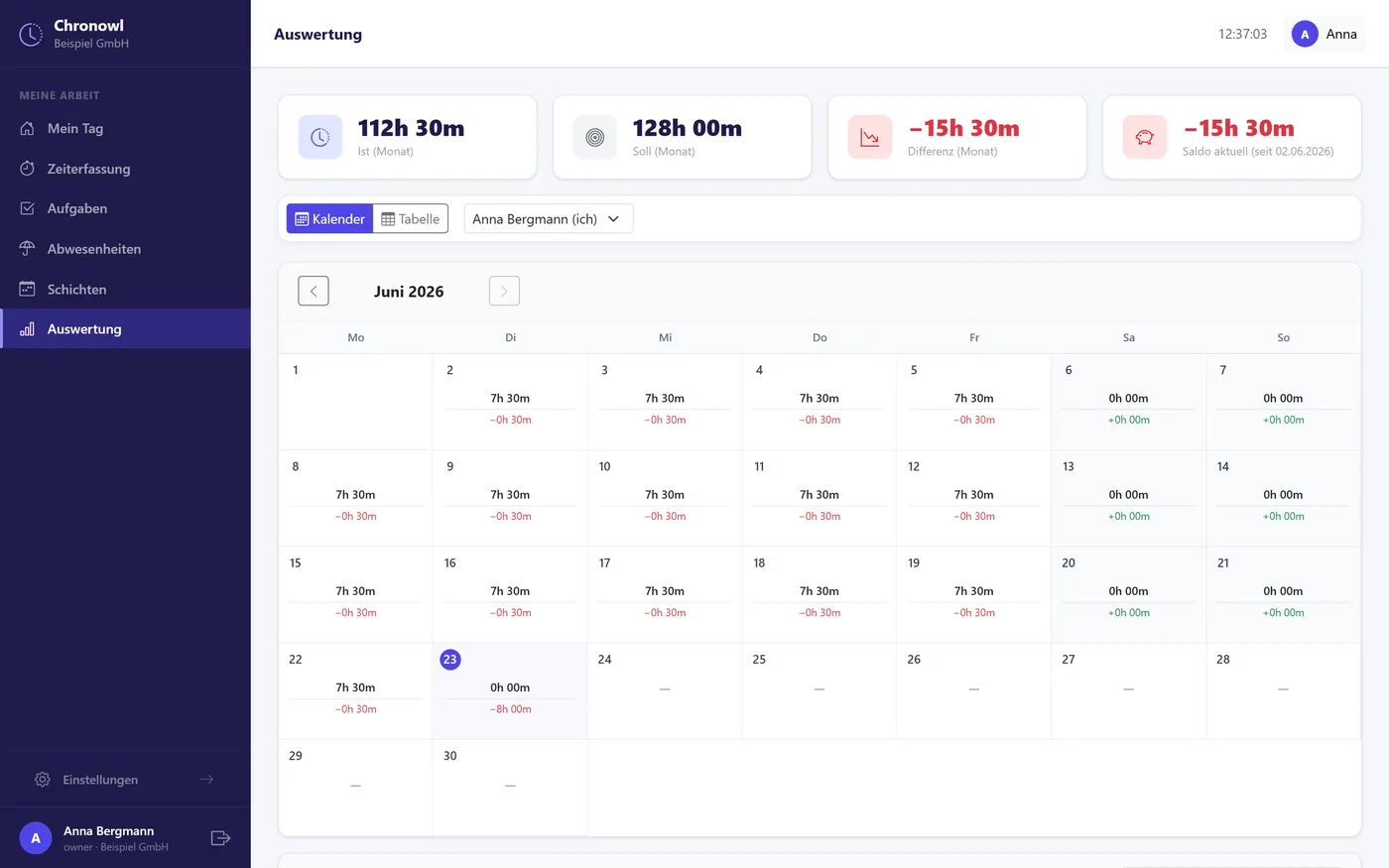Image resolution: width=1389 pixels, height=868 pixels.
Task: Open Zeiterfassung stopwatch icon
Action: [x=27, y=169]
